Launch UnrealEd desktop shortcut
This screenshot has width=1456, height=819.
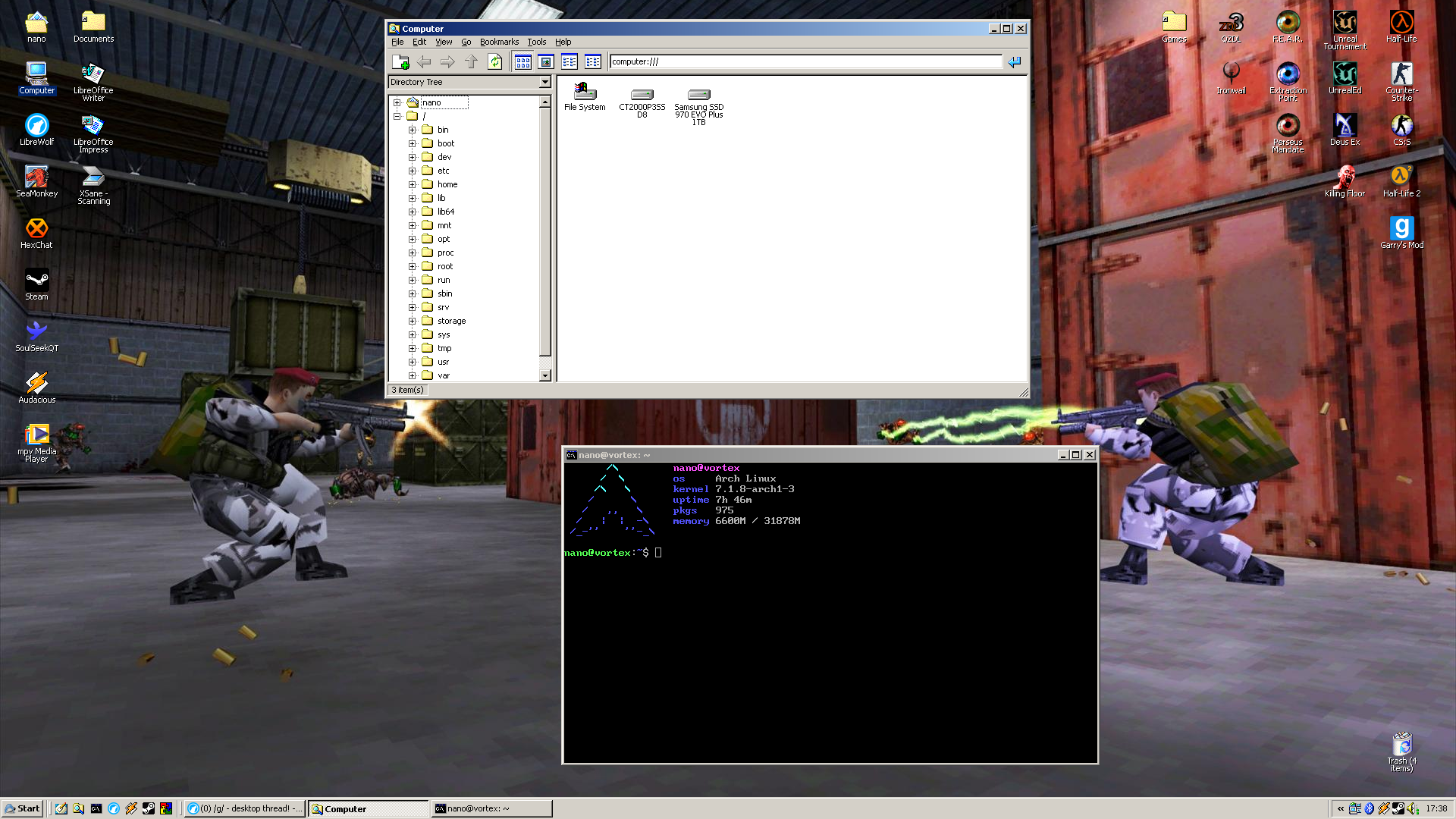coord(1345,79)
